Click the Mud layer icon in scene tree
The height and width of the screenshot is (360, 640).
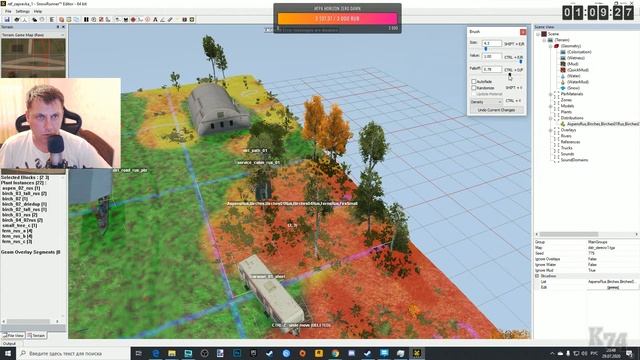pyautogui.click(x=563, y=64)
